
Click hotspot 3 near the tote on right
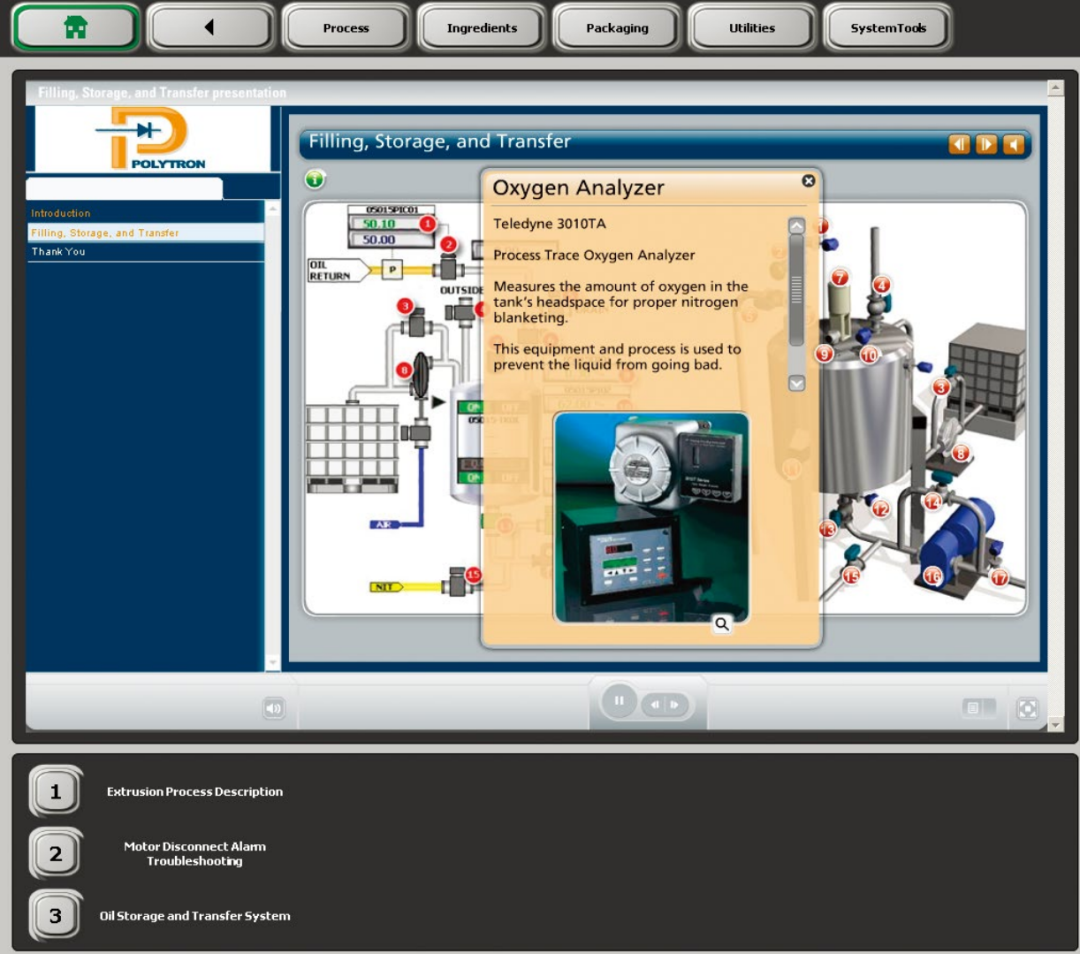click(941, 387)
